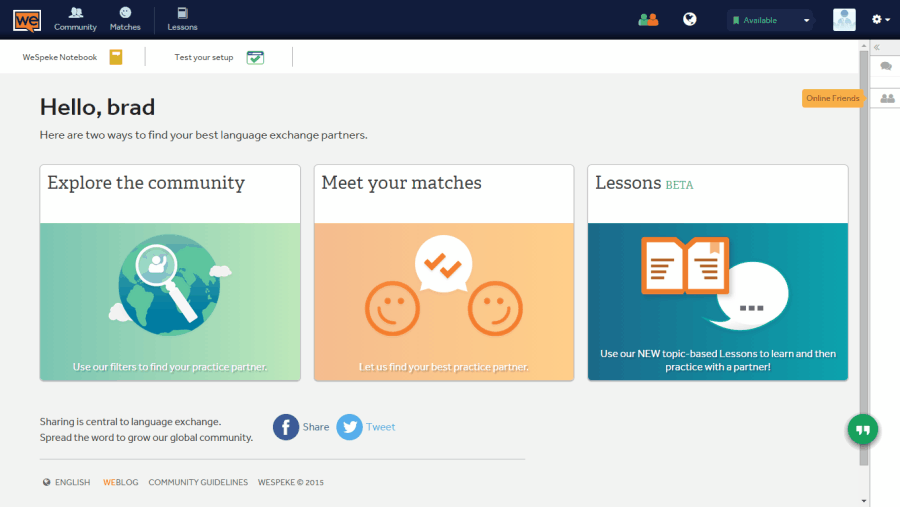The image size is (900, 507).
Task: Open the Explore the community card
Action: pos(170,273)
